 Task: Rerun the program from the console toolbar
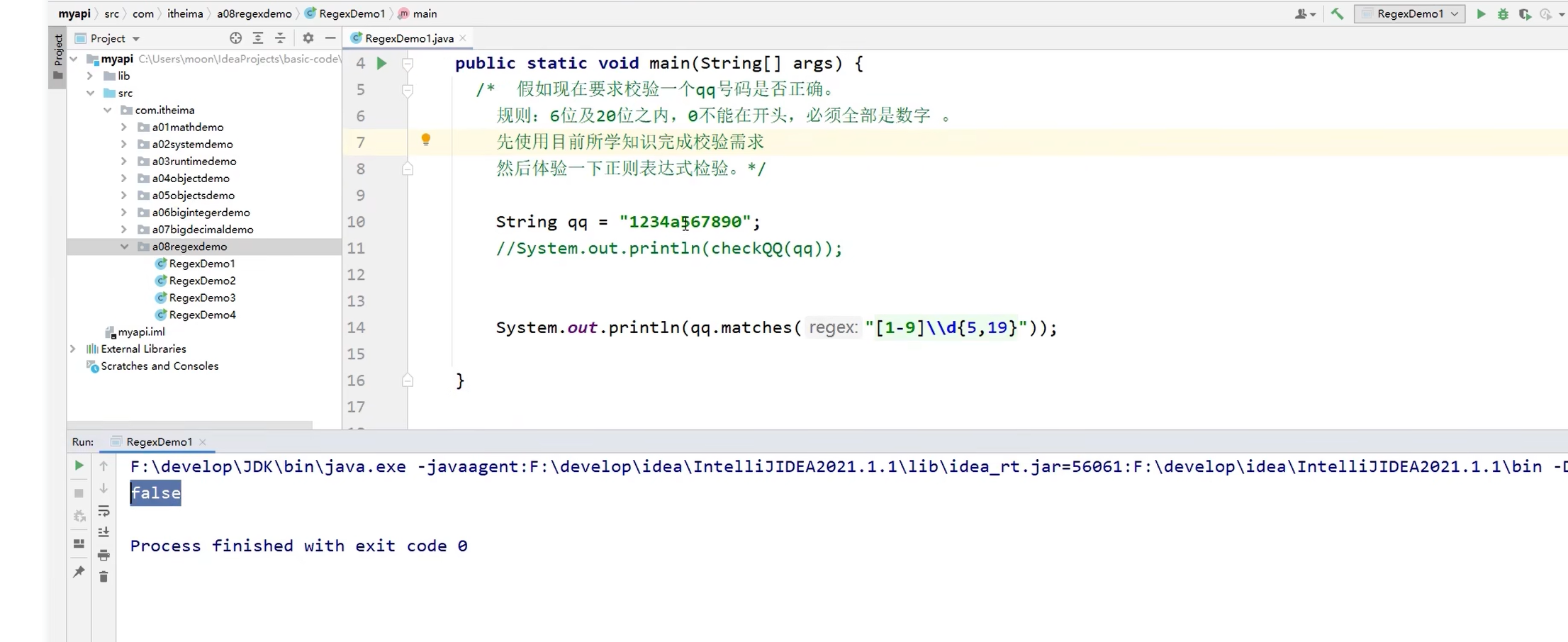point(79,466)
